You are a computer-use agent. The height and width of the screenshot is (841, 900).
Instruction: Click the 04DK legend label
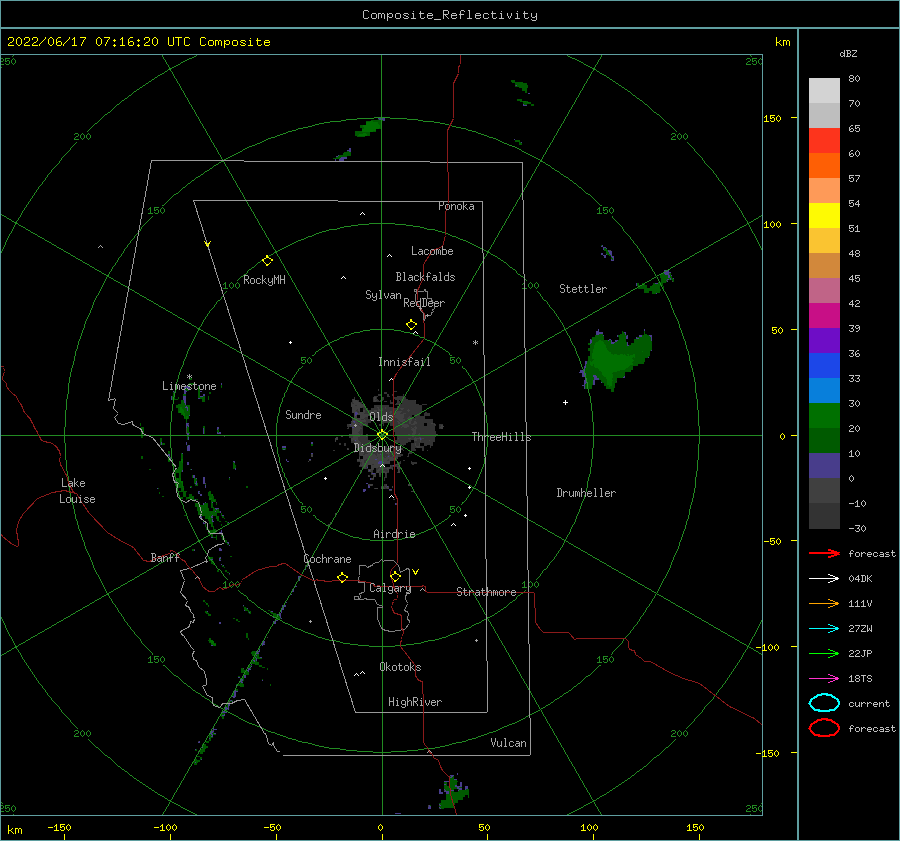pyautogui.click(x=860, y=579)
